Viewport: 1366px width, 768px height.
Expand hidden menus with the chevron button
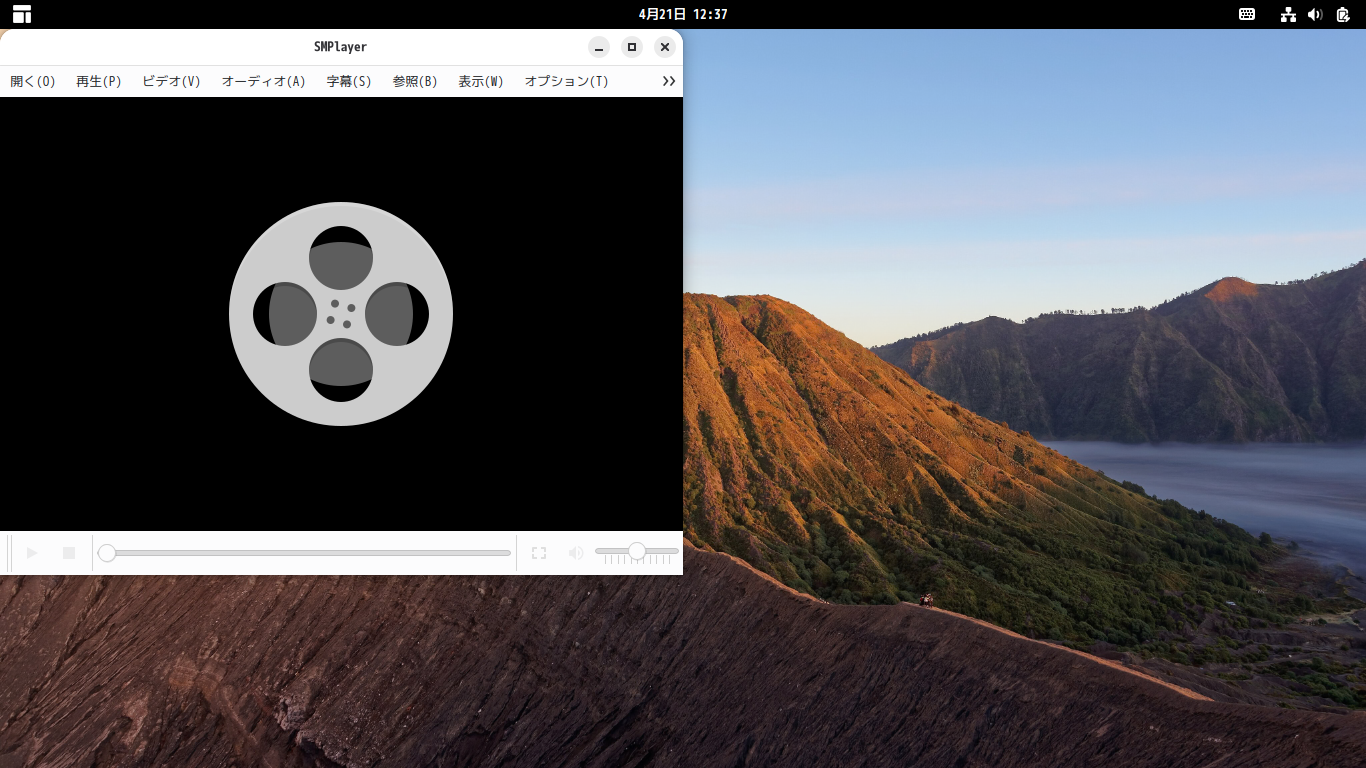668,81
